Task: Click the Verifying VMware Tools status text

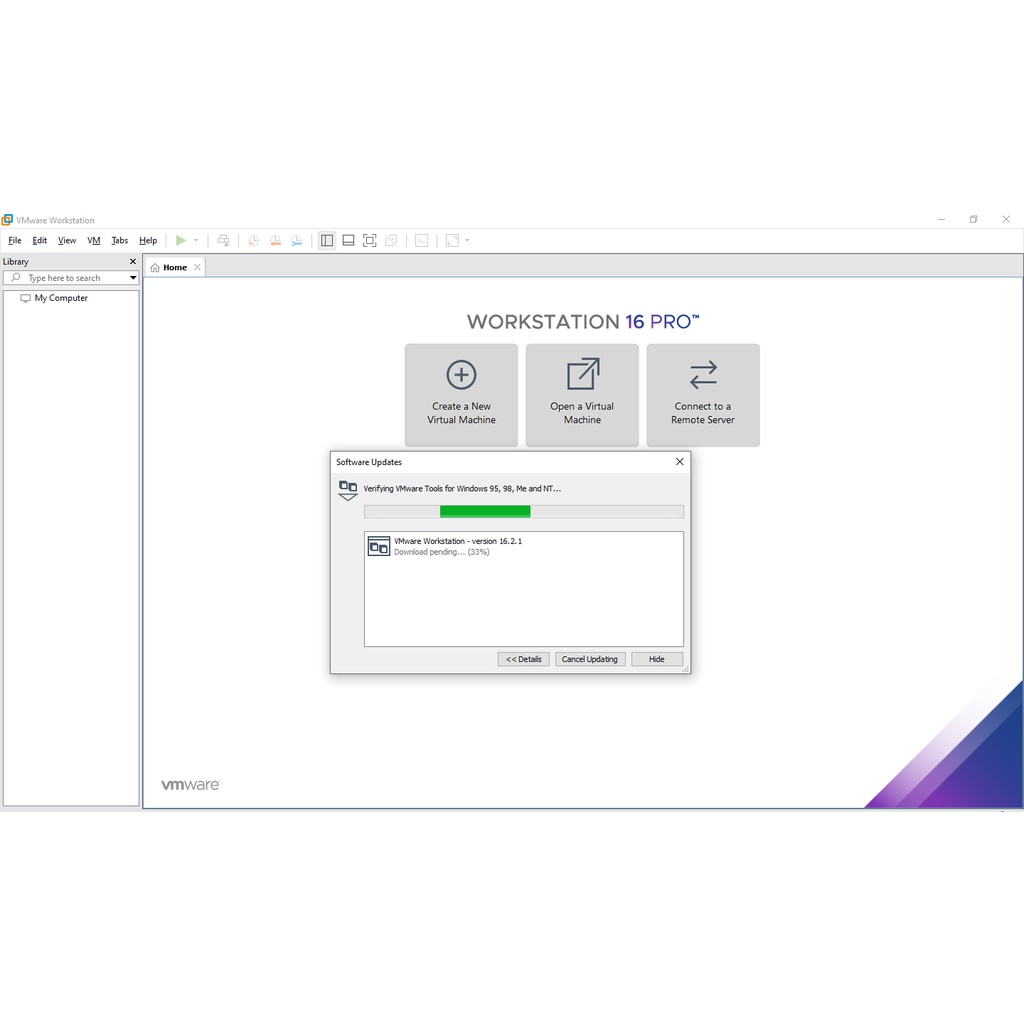Action: coord(462,488)
